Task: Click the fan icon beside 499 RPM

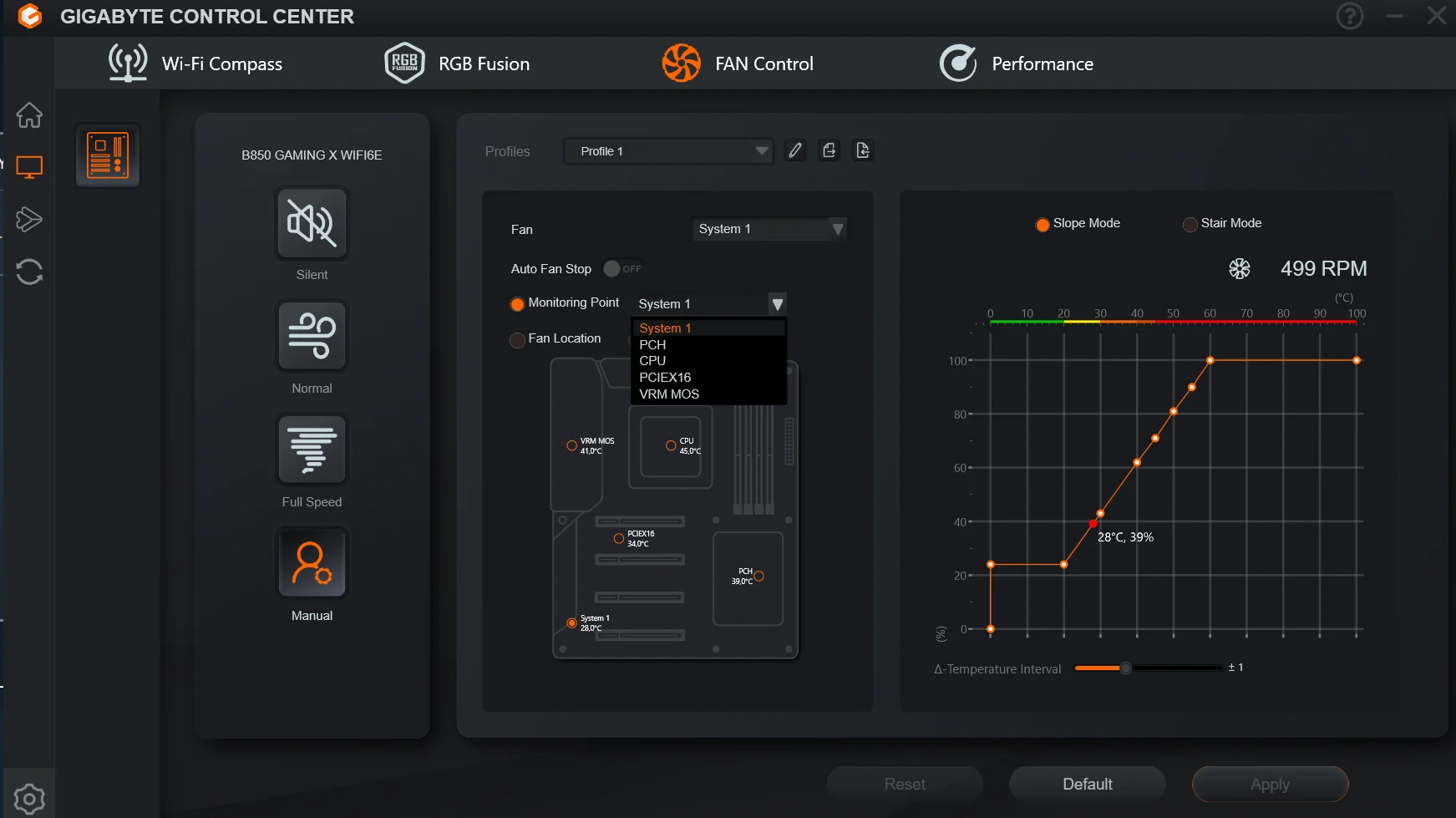Action: pyautogui.click(x=1240, y=268)
